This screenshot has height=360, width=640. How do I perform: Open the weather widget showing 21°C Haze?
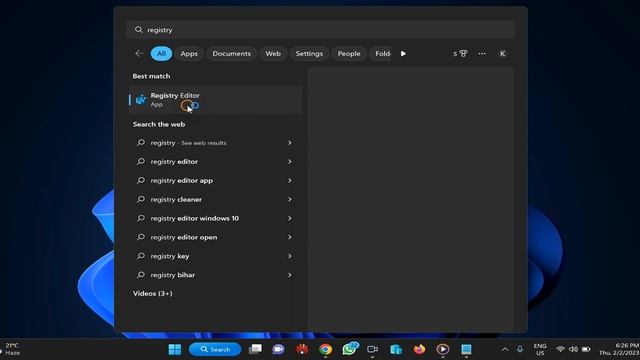[11, 349]
